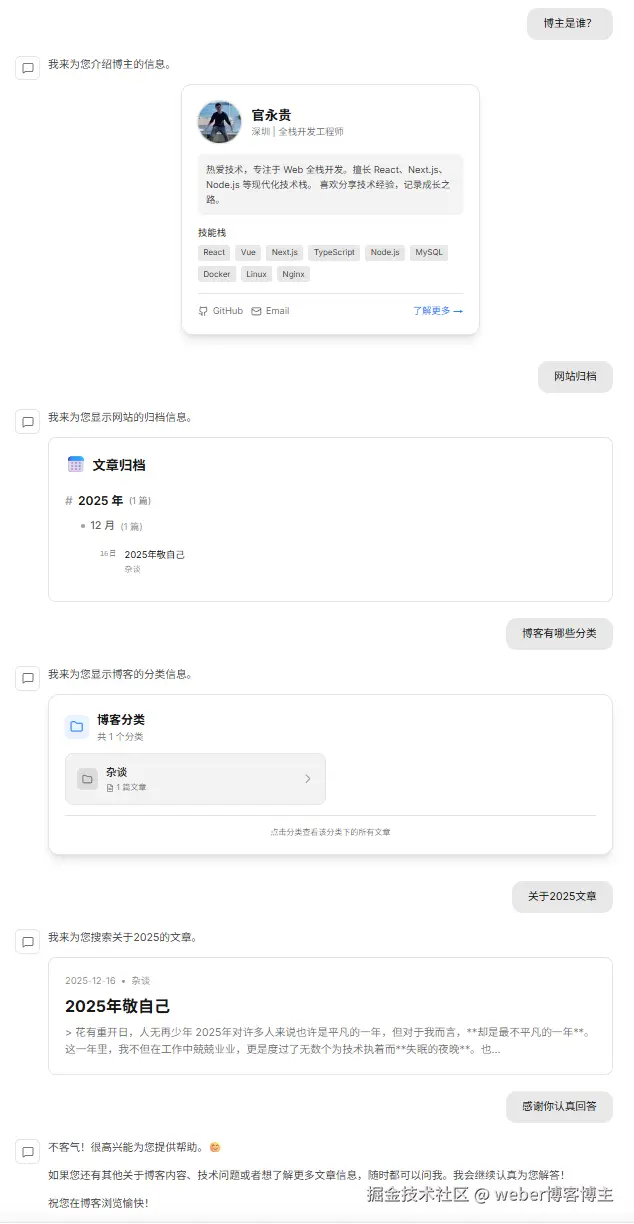Select the 网站归档 suggestion chip
The width and height of the screenshot is (634, 1224).
click(575, 377)
